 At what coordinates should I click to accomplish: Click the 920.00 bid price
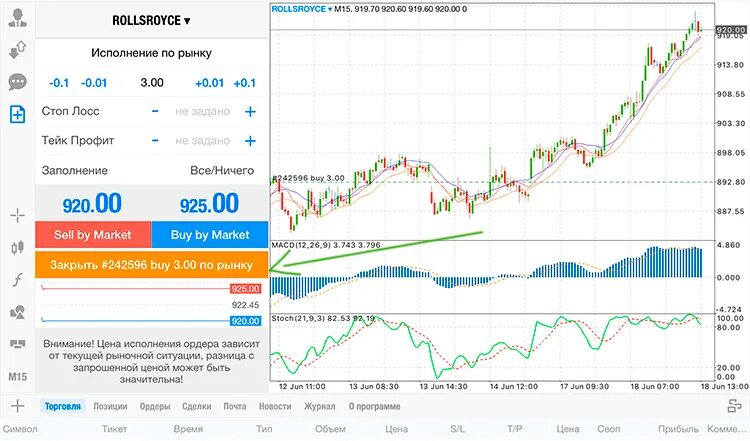coord(92,204)
